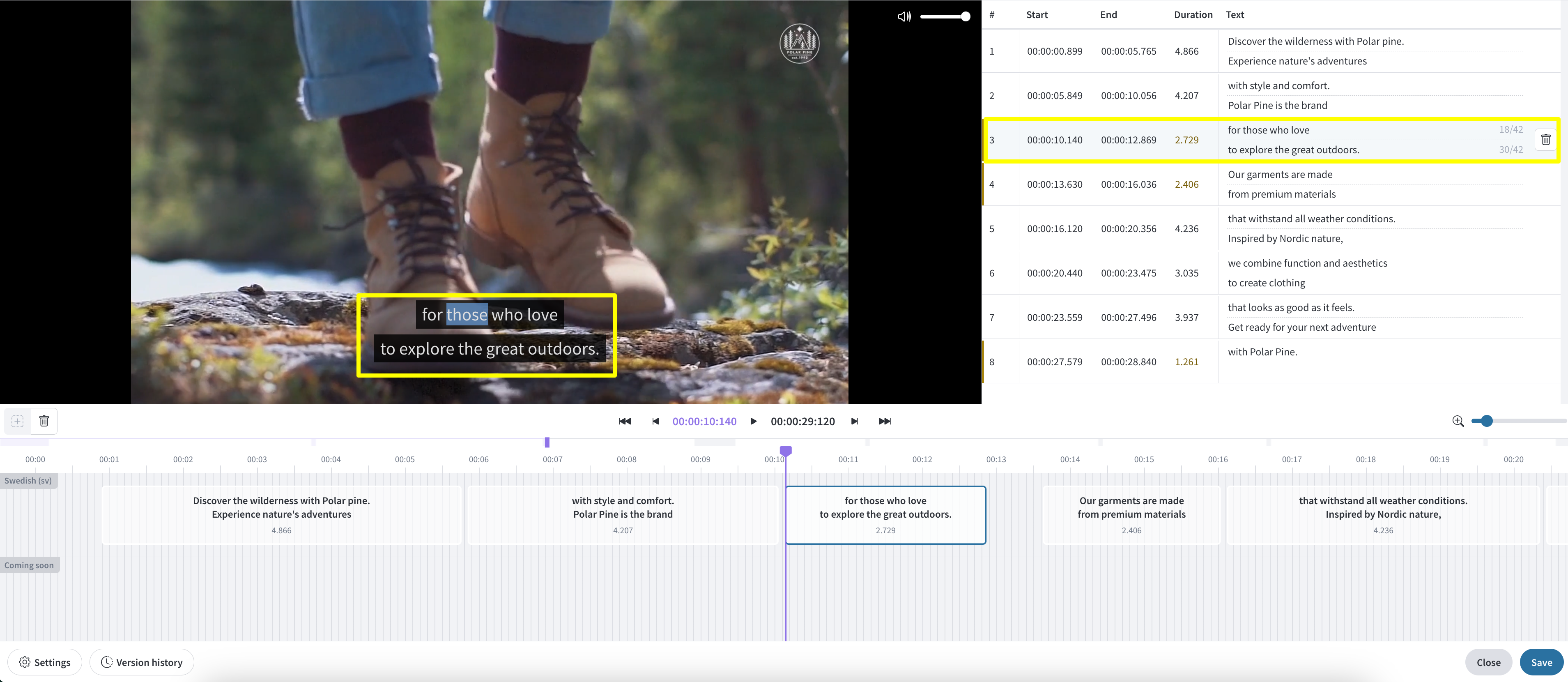Viewport: 1568px width, 682px height.
Task: Edit the list line 'Our garments are made'
Action: [x=1280, y=174]
